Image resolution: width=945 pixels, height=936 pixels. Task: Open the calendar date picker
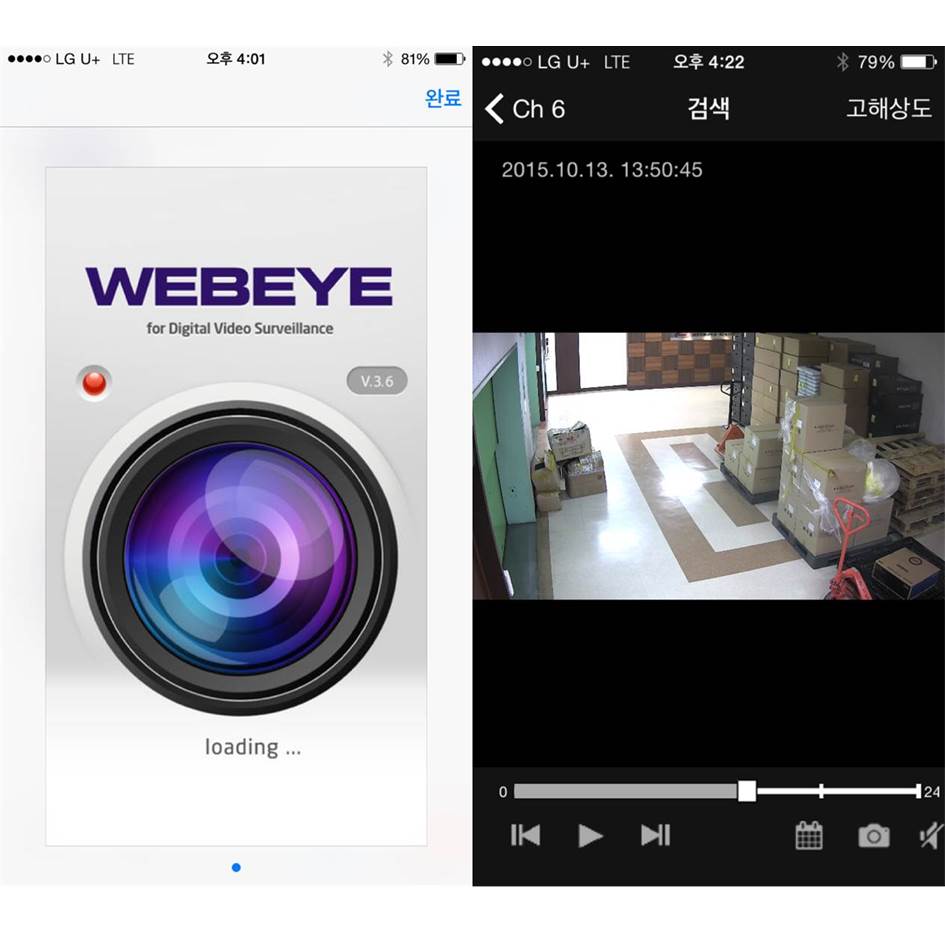[809, 835]
